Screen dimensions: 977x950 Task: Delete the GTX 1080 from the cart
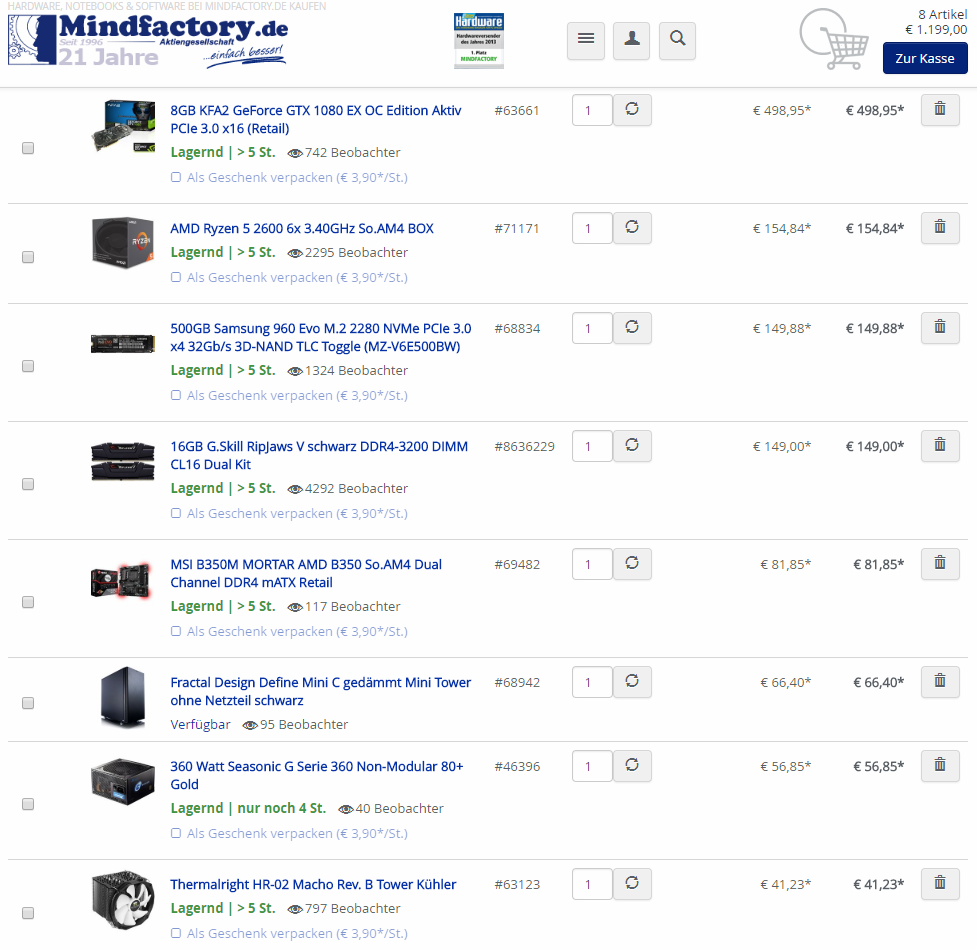(940, 110)
